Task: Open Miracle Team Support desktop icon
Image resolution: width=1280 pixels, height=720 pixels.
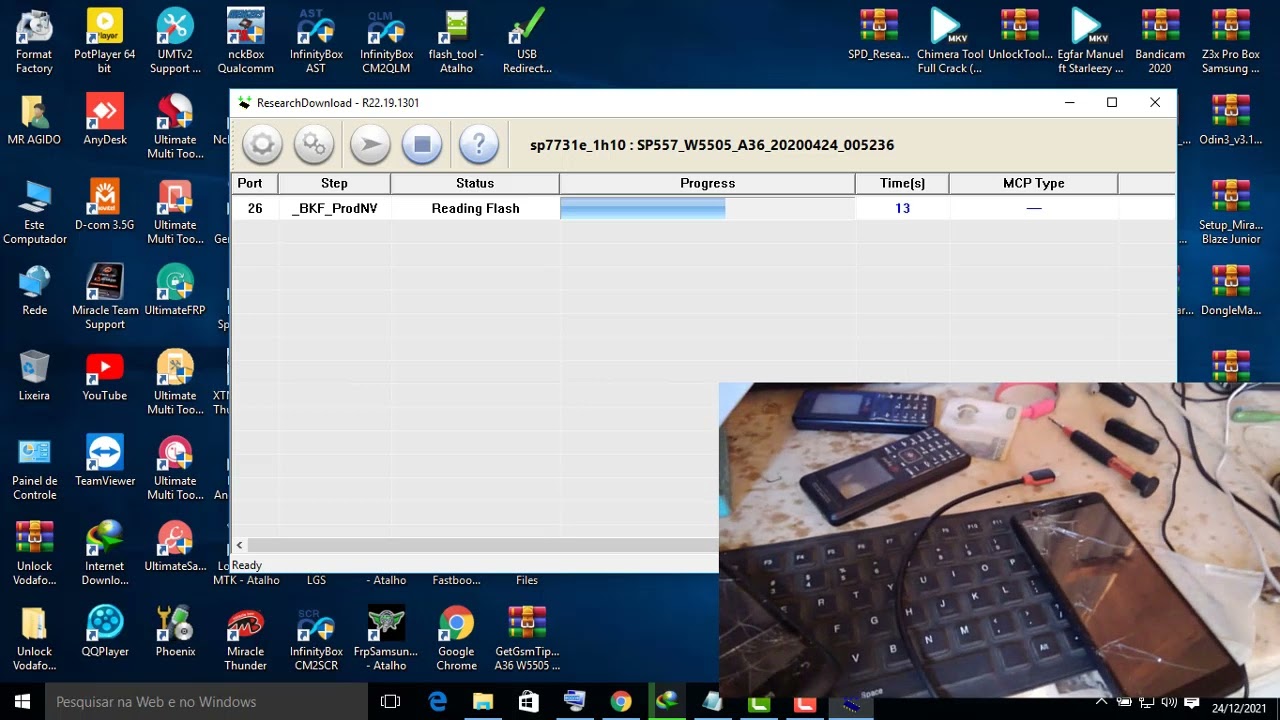Action: tap(104, 297)
